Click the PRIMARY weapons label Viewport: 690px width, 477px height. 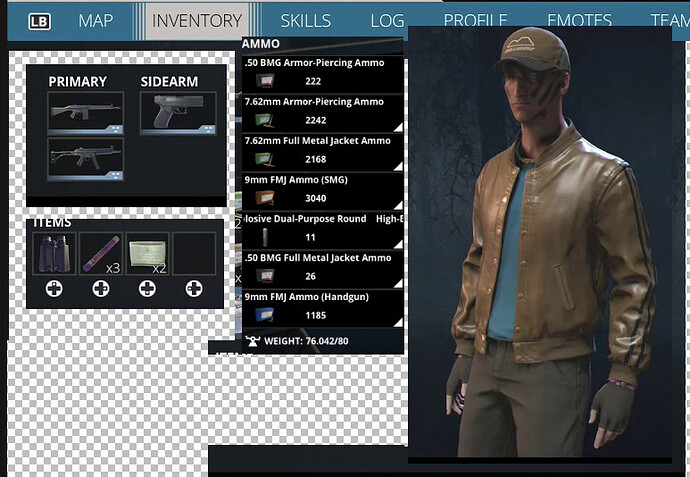pos(77,81)
